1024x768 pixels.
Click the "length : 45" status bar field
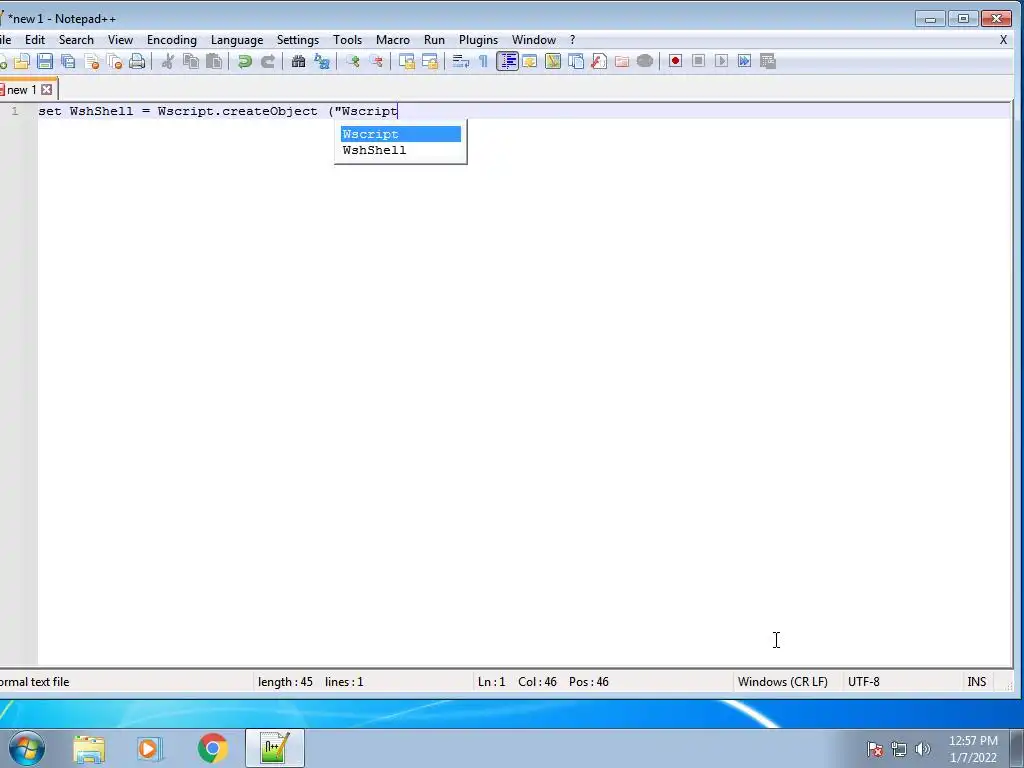[x=285, y=682]
